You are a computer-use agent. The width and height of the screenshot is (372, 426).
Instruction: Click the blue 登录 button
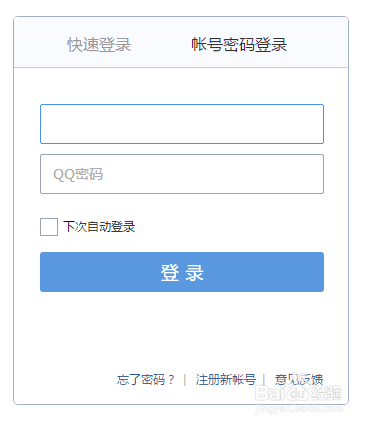click(x=182, y=272)
